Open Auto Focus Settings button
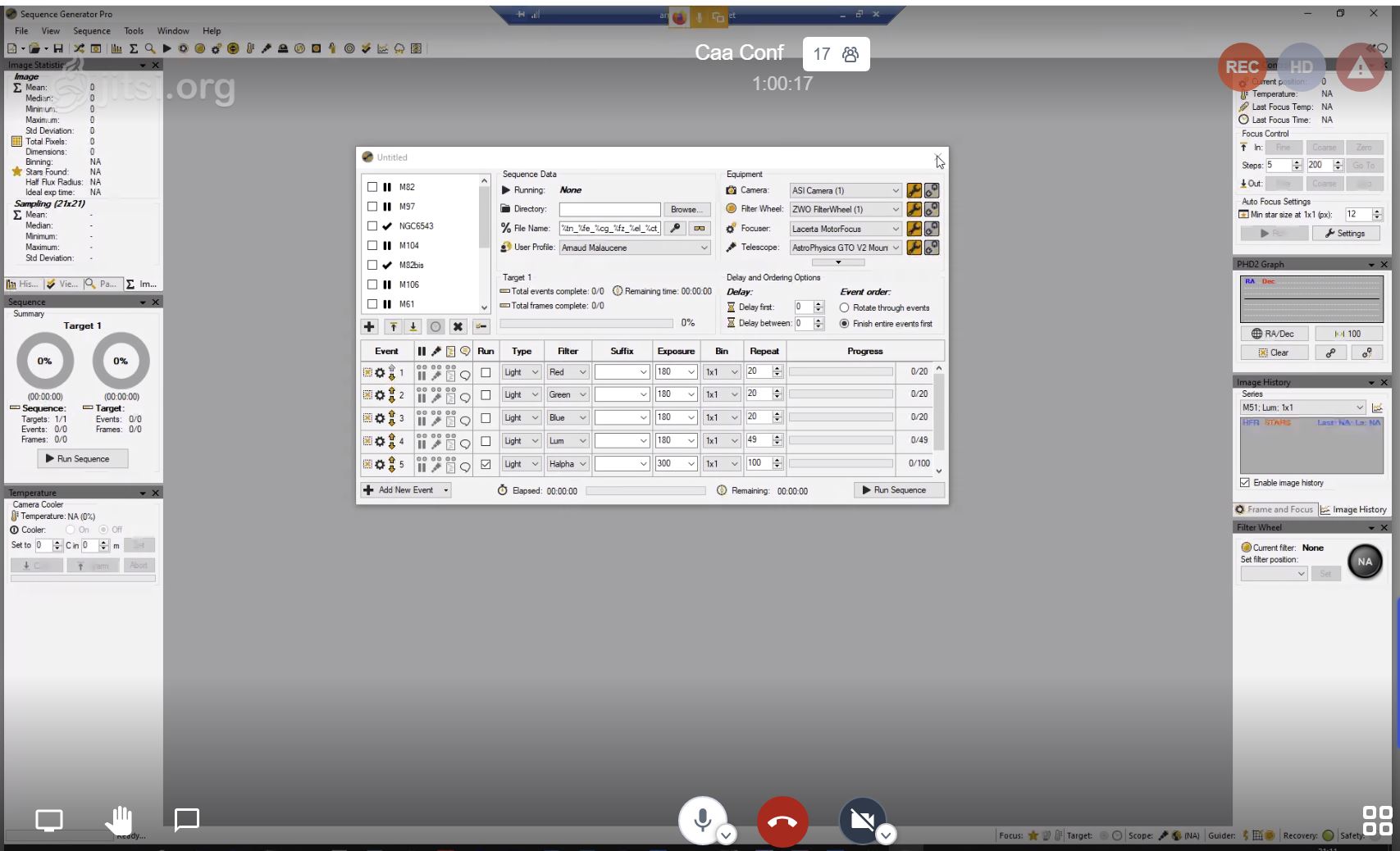 pyautogui.click(x=1345, y=234)
